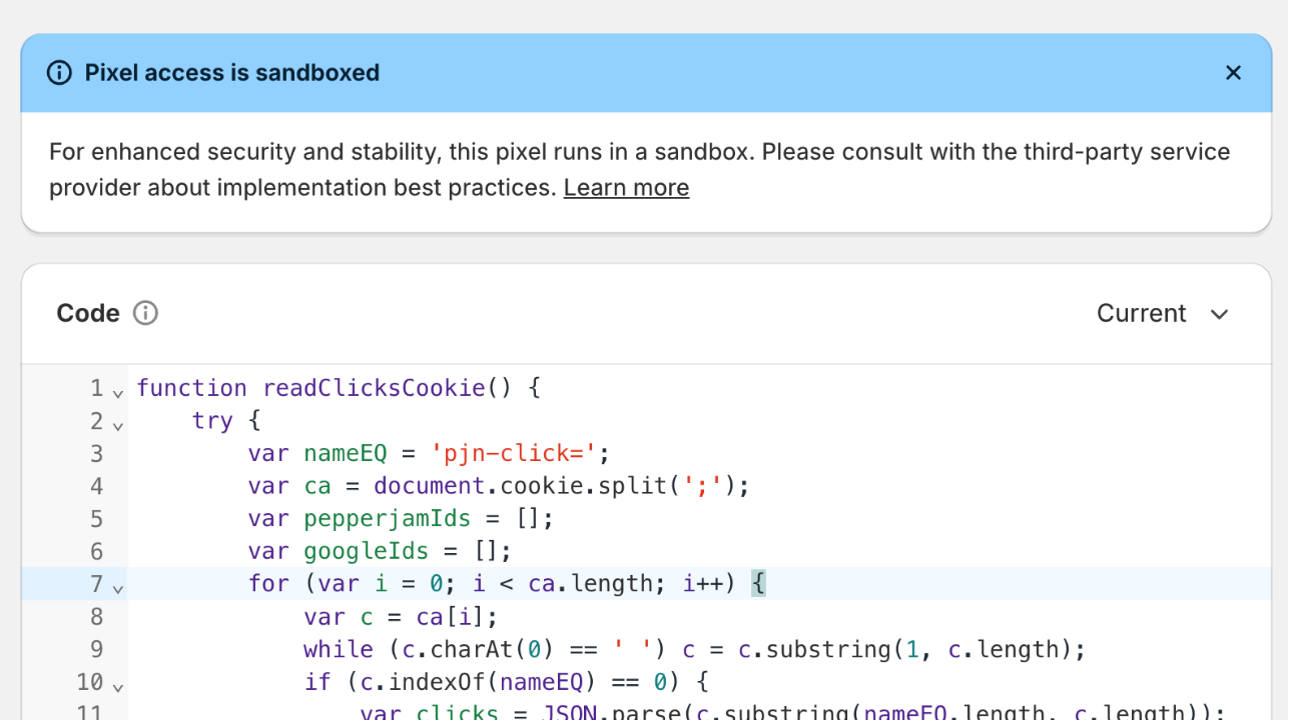Image resolution: width=1292 pixels, height=724 pixels.
Task: Click the 'Code' section heading
Action: tap(88, 313)
